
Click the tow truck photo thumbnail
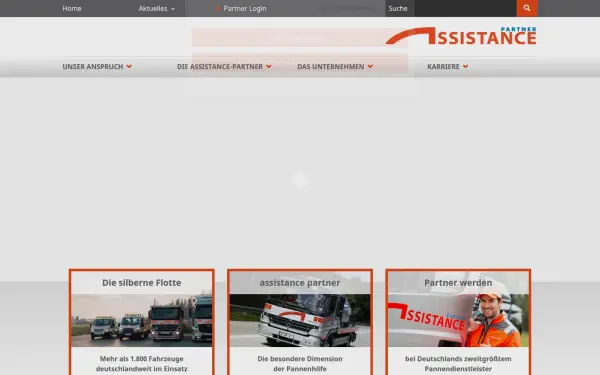coord(300,320)
